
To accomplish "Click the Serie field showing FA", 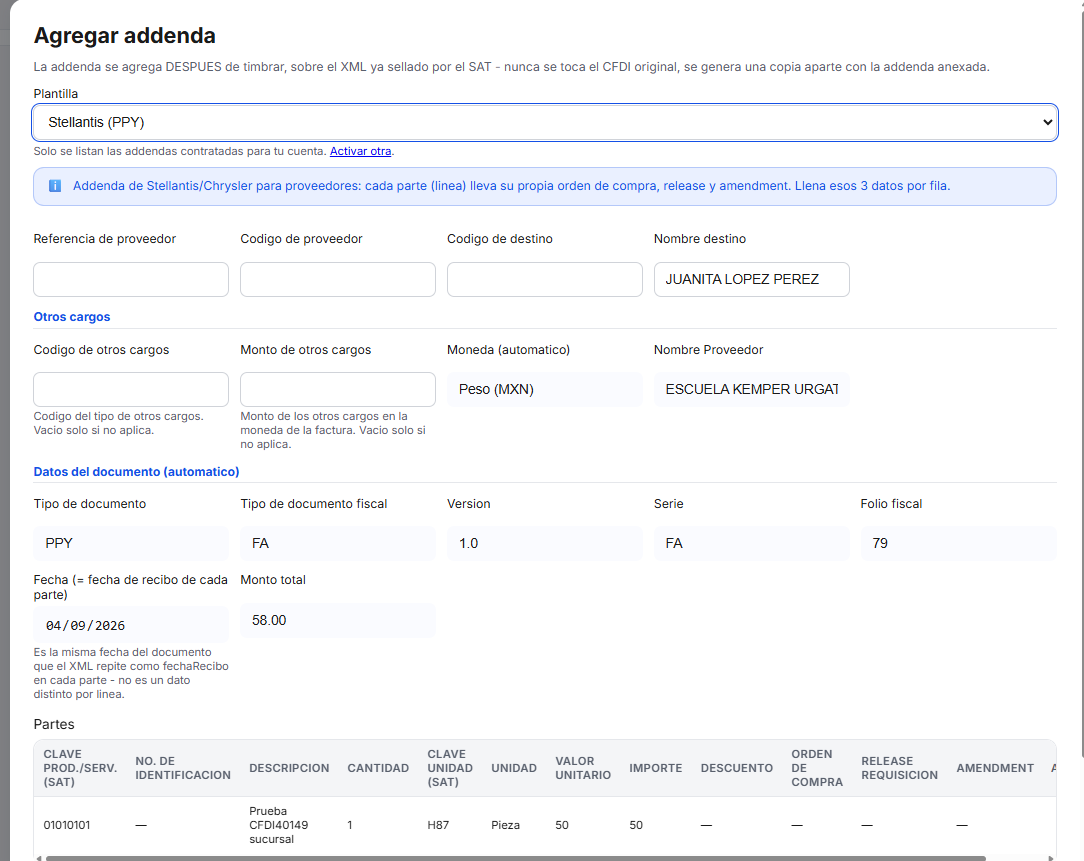I will (x=751, y=544).
